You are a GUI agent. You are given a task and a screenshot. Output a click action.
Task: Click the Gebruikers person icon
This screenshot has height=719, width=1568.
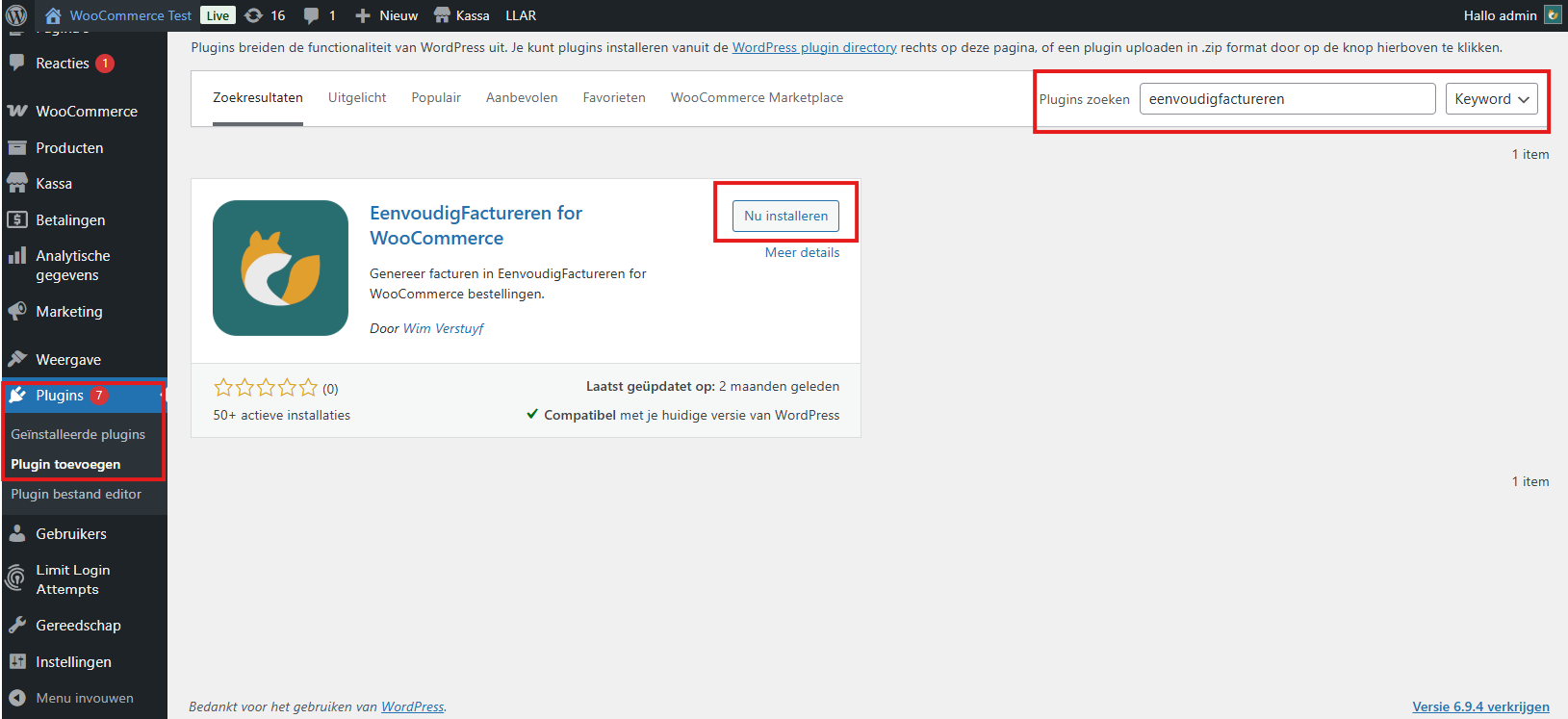17,533
